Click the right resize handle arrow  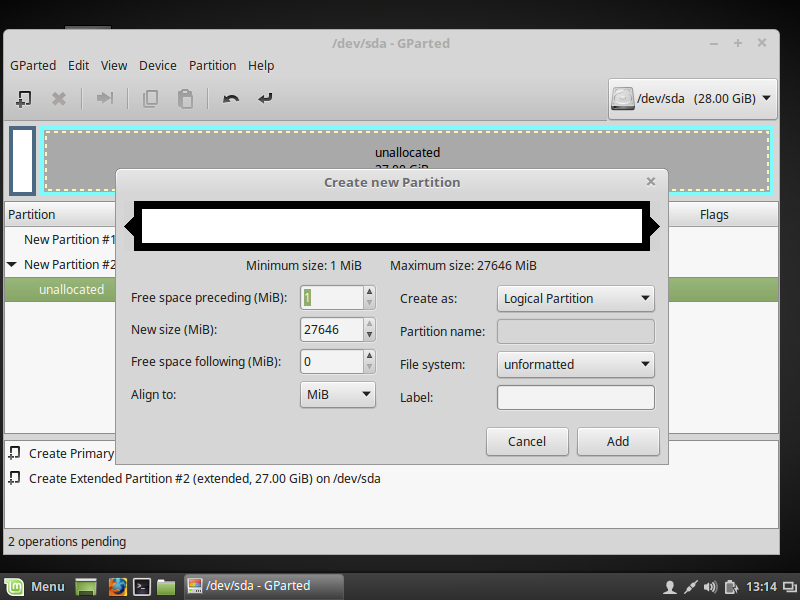pyautogui.click(x=655, y=227)
